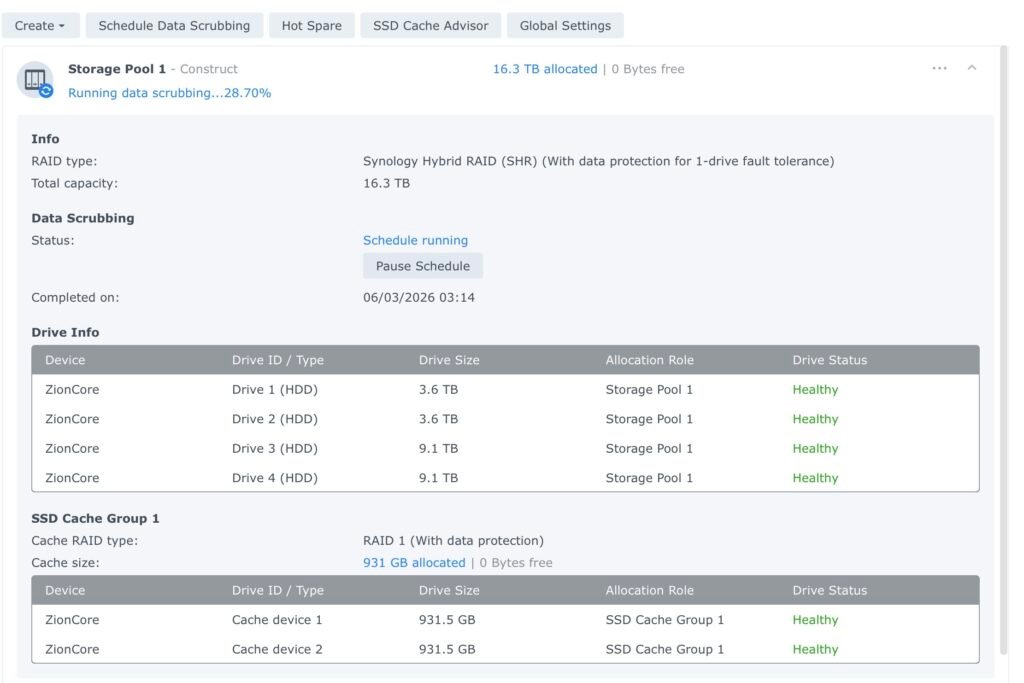Select the Drive 1 (HDD) row
This screenshot has width=1024, height=683.
click(x=505, y=389)
